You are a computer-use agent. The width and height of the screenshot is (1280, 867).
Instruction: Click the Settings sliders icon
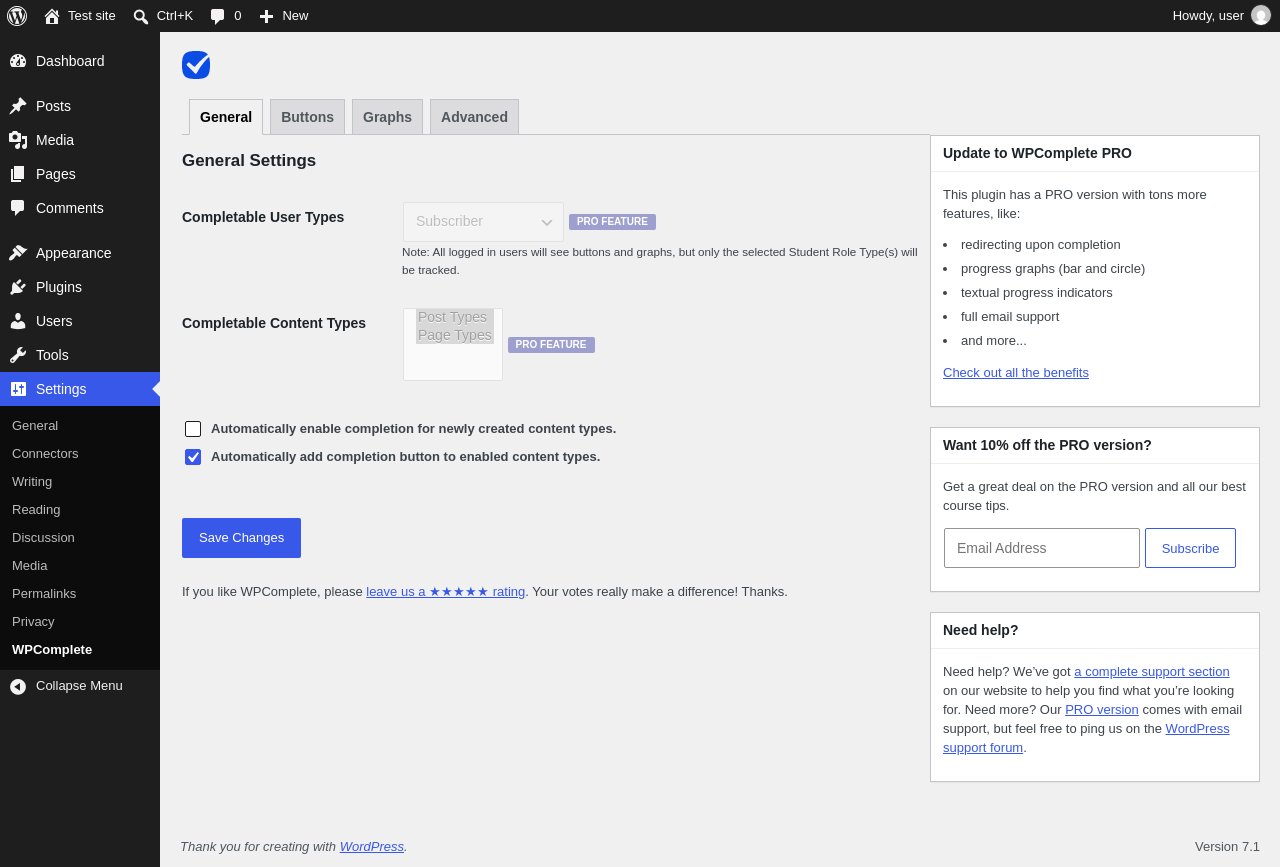pyautogui.click(x=18, y=389)
